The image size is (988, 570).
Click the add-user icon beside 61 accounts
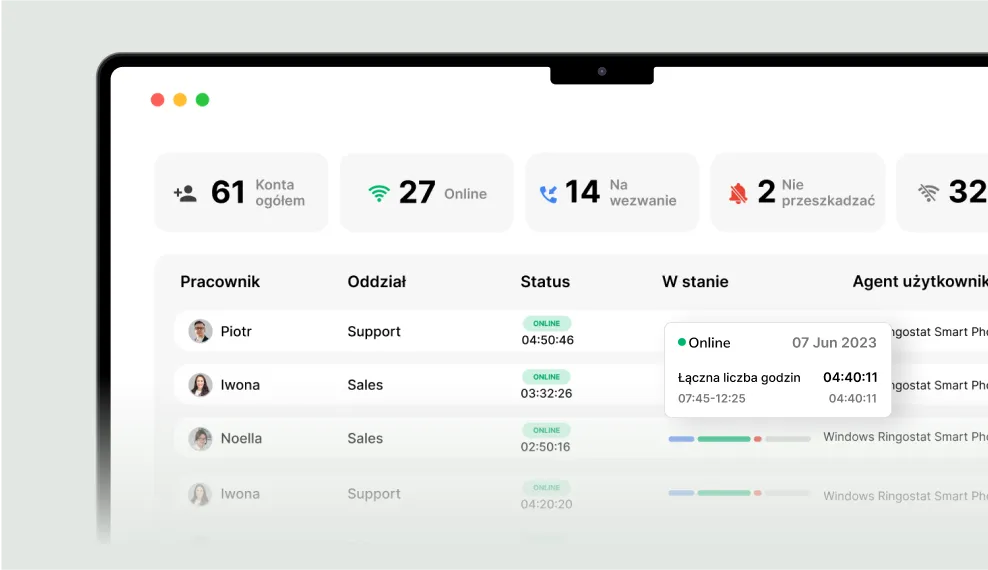point(185,193)
